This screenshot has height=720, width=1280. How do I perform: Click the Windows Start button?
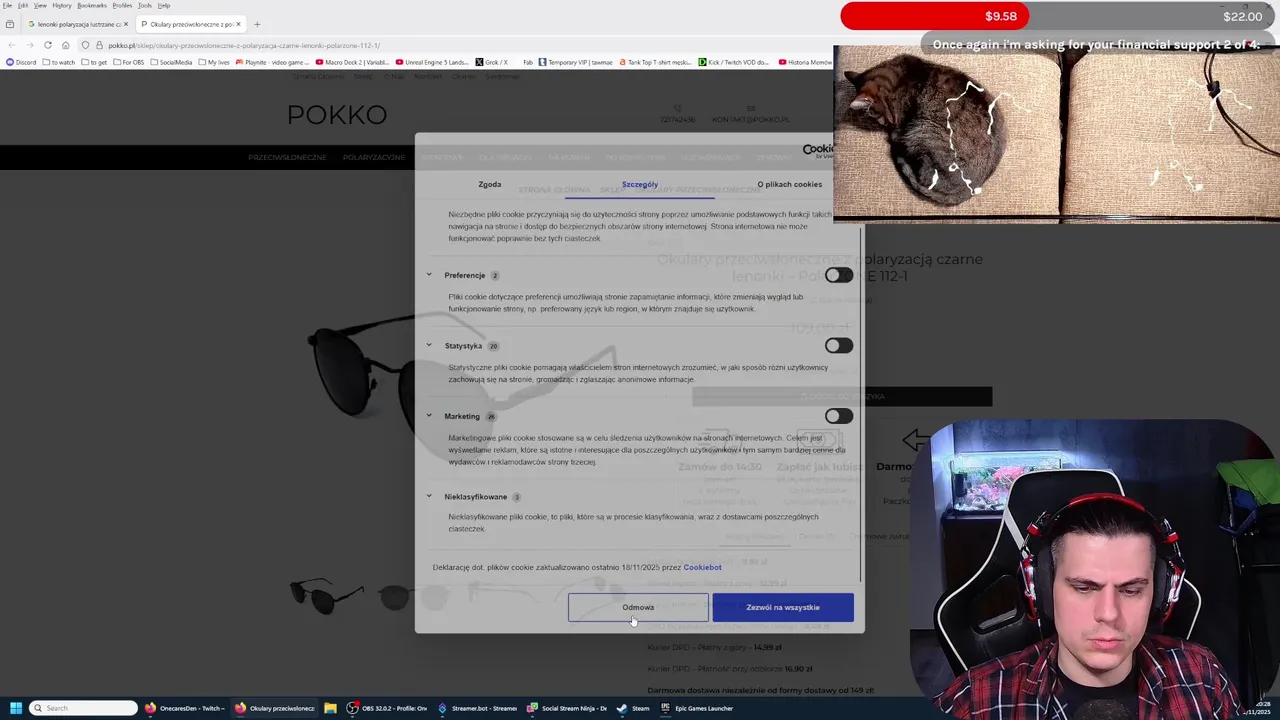click(15, 708)
